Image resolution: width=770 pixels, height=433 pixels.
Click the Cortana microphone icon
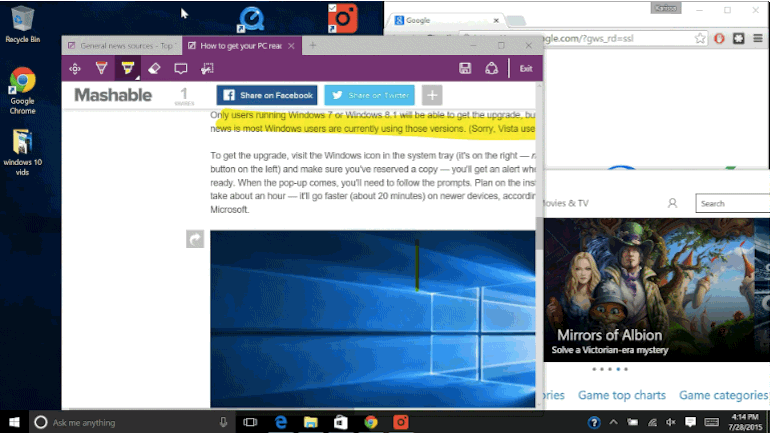pyautogui.click(x=223, y=422)
